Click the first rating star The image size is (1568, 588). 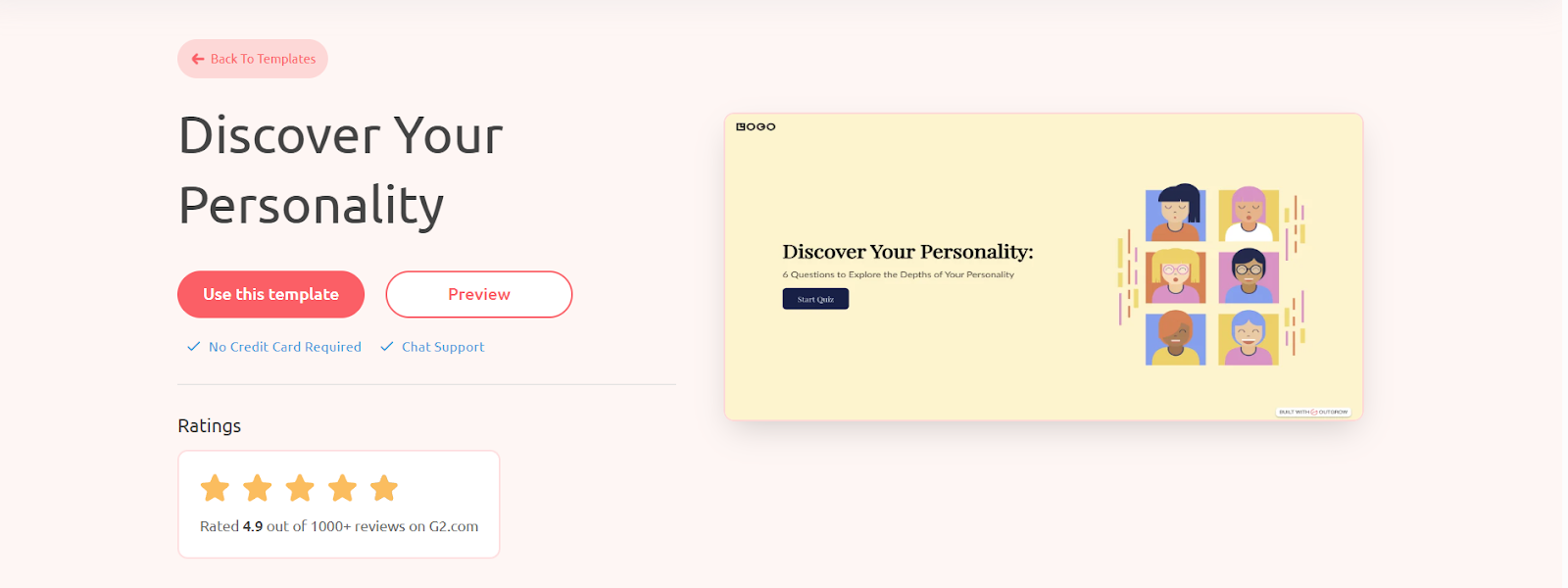click(215, 488)
